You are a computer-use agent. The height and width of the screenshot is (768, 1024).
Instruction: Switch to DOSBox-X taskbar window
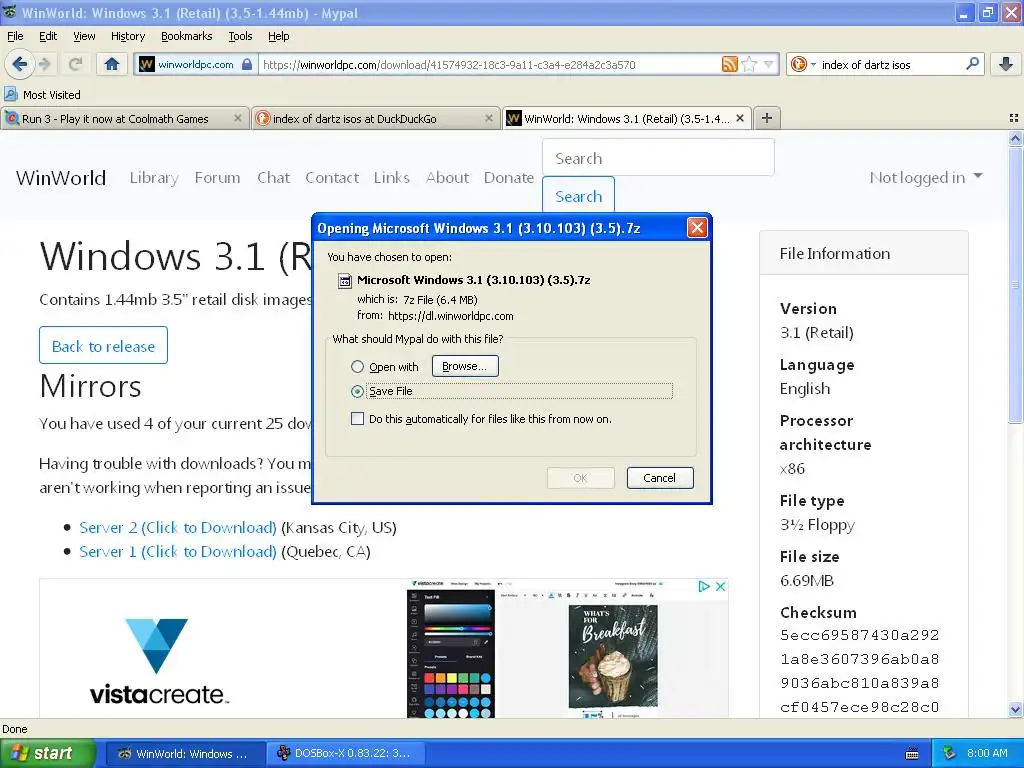point(345,754)
